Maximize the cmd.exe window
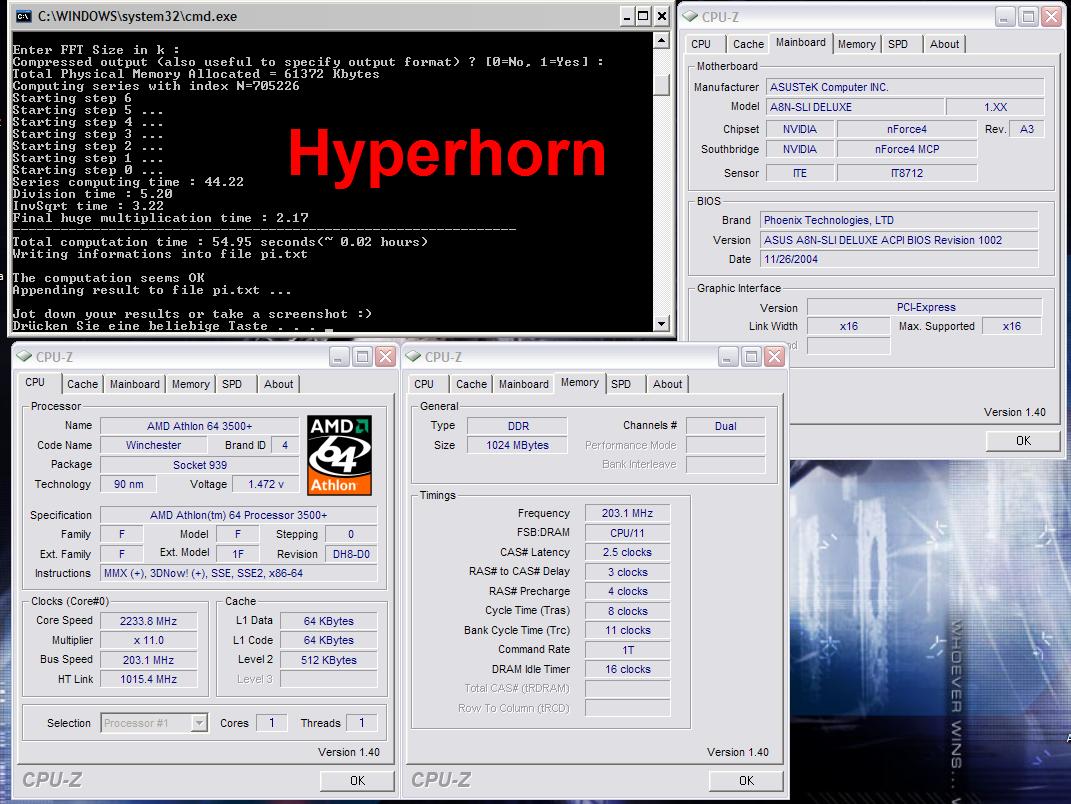The image size is (1071, 804). 643,16
